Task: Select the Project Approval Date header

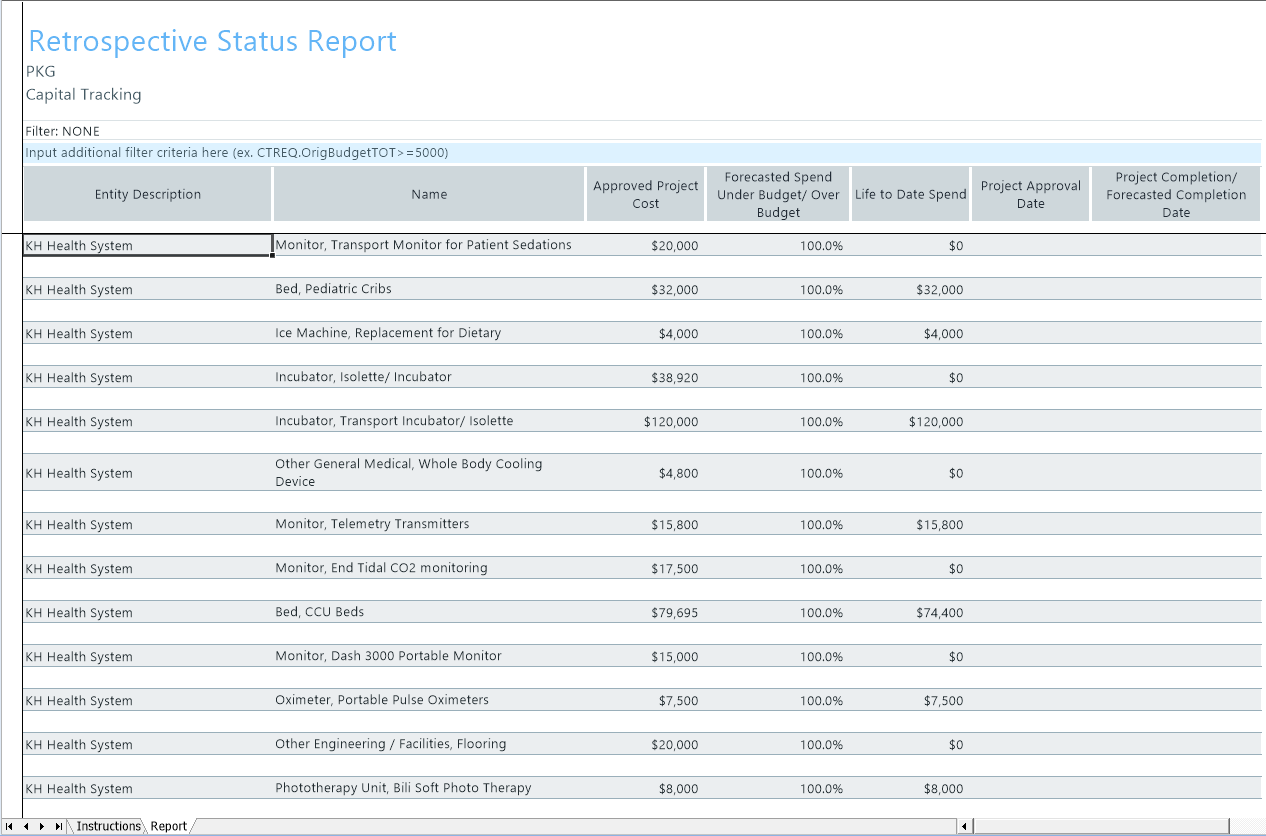Action: (x=1030, y=194)
